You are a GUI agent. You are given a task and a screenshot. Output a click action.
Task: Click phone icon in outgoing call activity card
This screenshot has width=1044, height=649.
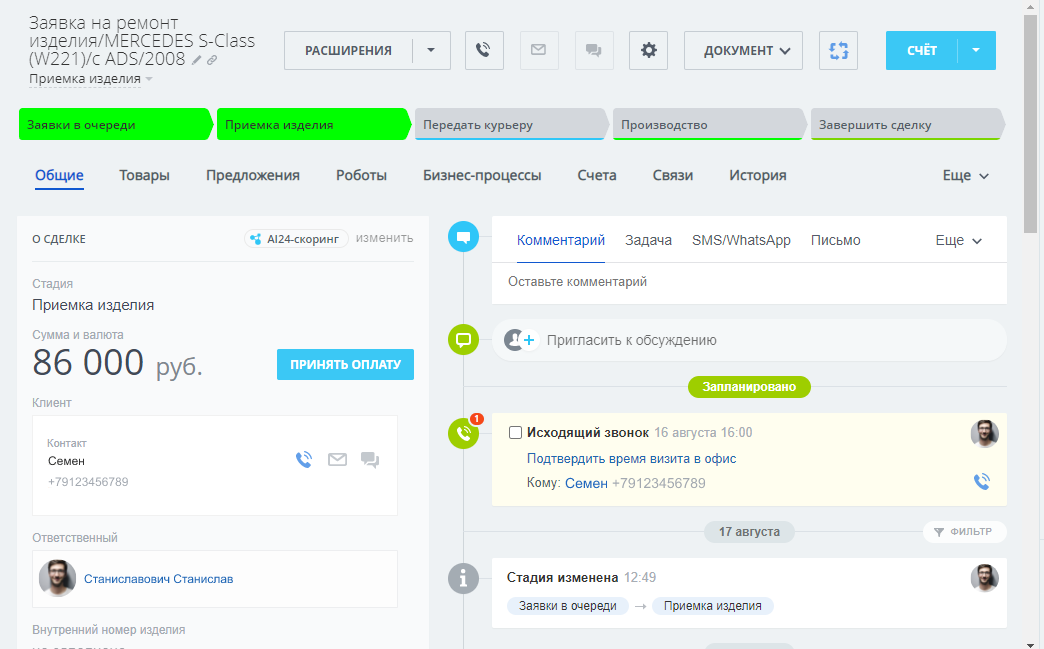(x=982, y=481)
